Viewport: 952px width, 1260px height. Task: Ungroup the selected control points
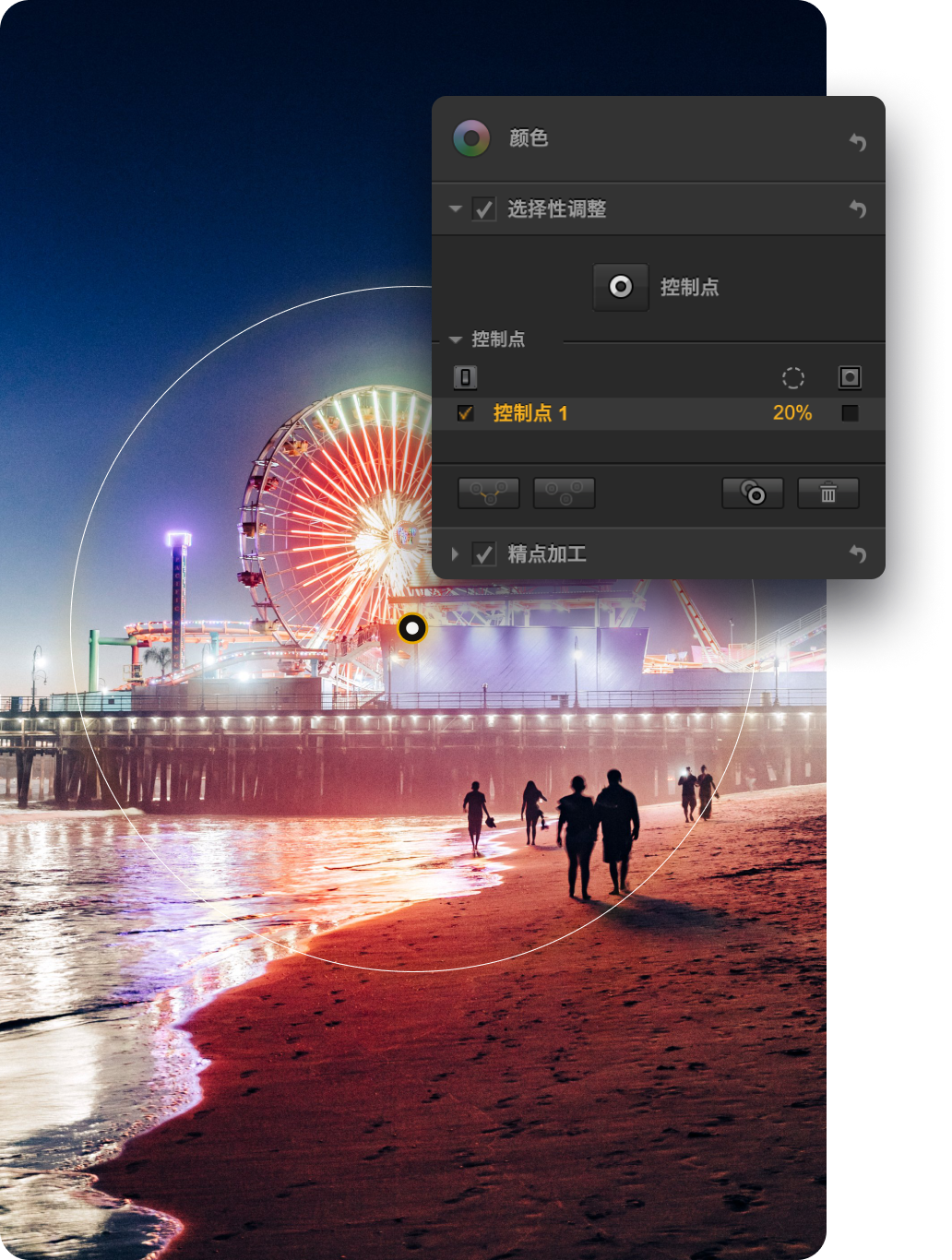[x=565, y=493]
